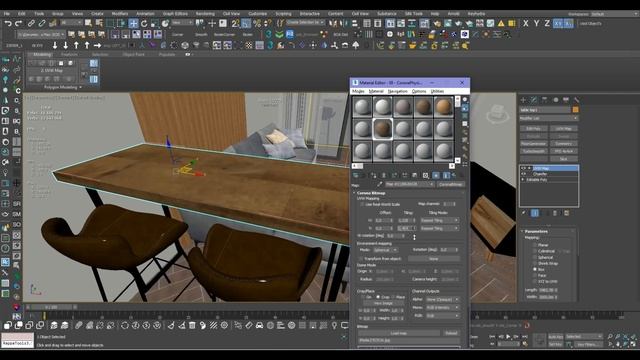Click Get Material icon in Material Editor
The width and height of the screenshot is (640, 360).
pyautogui.click(x=356, y=175)
